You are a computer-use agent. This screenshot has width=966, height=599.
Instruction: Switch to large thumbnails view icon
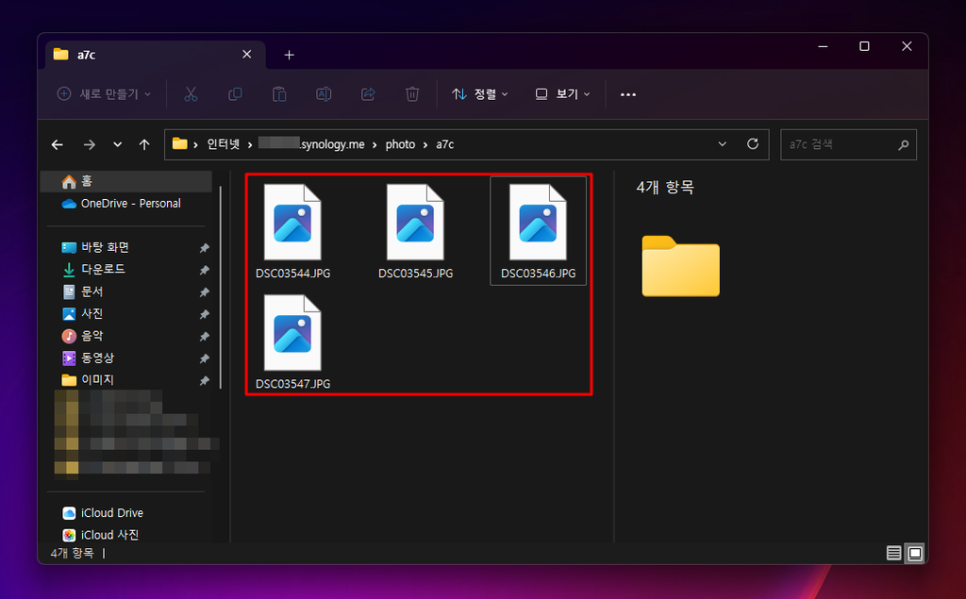(x=915, y=553)
